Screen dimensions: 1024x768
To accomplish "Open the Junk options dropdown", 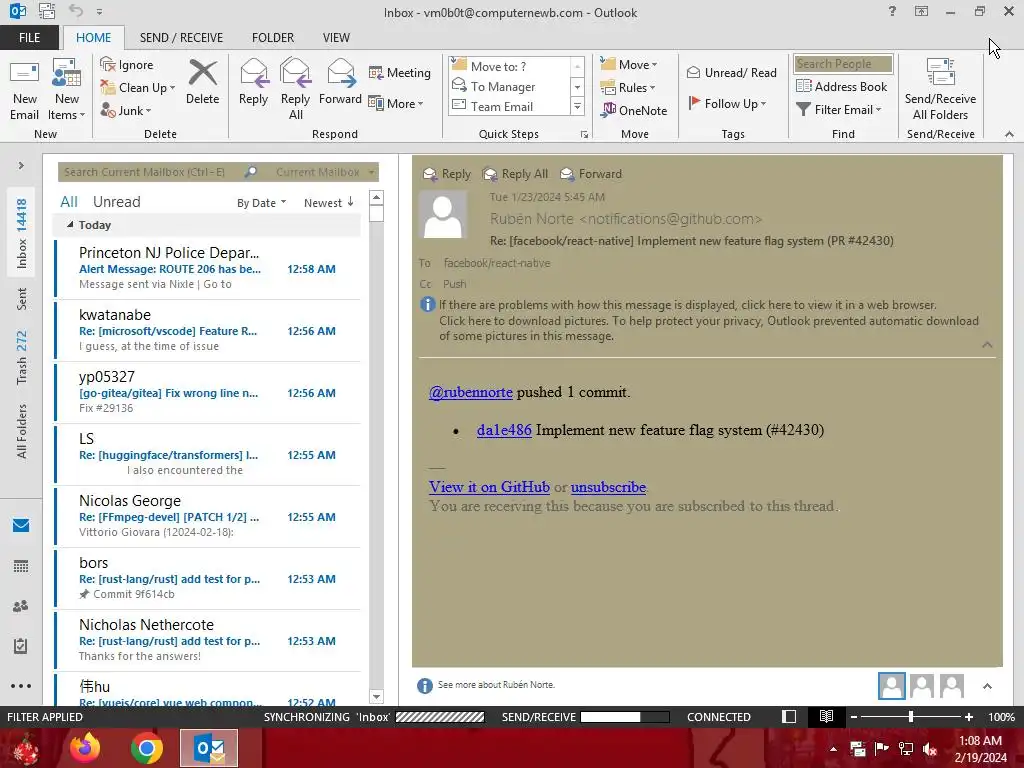I will 126,110.
